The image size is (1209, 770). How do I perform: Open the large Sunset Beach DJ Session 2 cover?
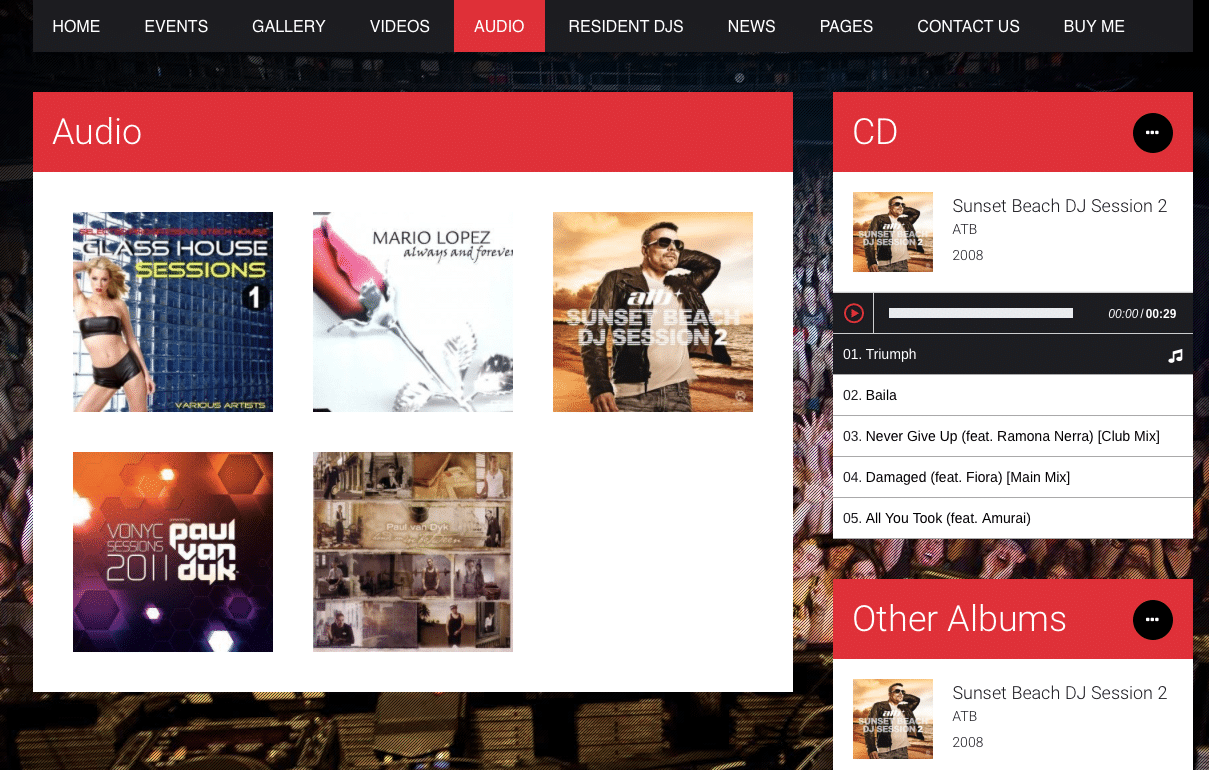pyautogui.click(x=653, y=312)
